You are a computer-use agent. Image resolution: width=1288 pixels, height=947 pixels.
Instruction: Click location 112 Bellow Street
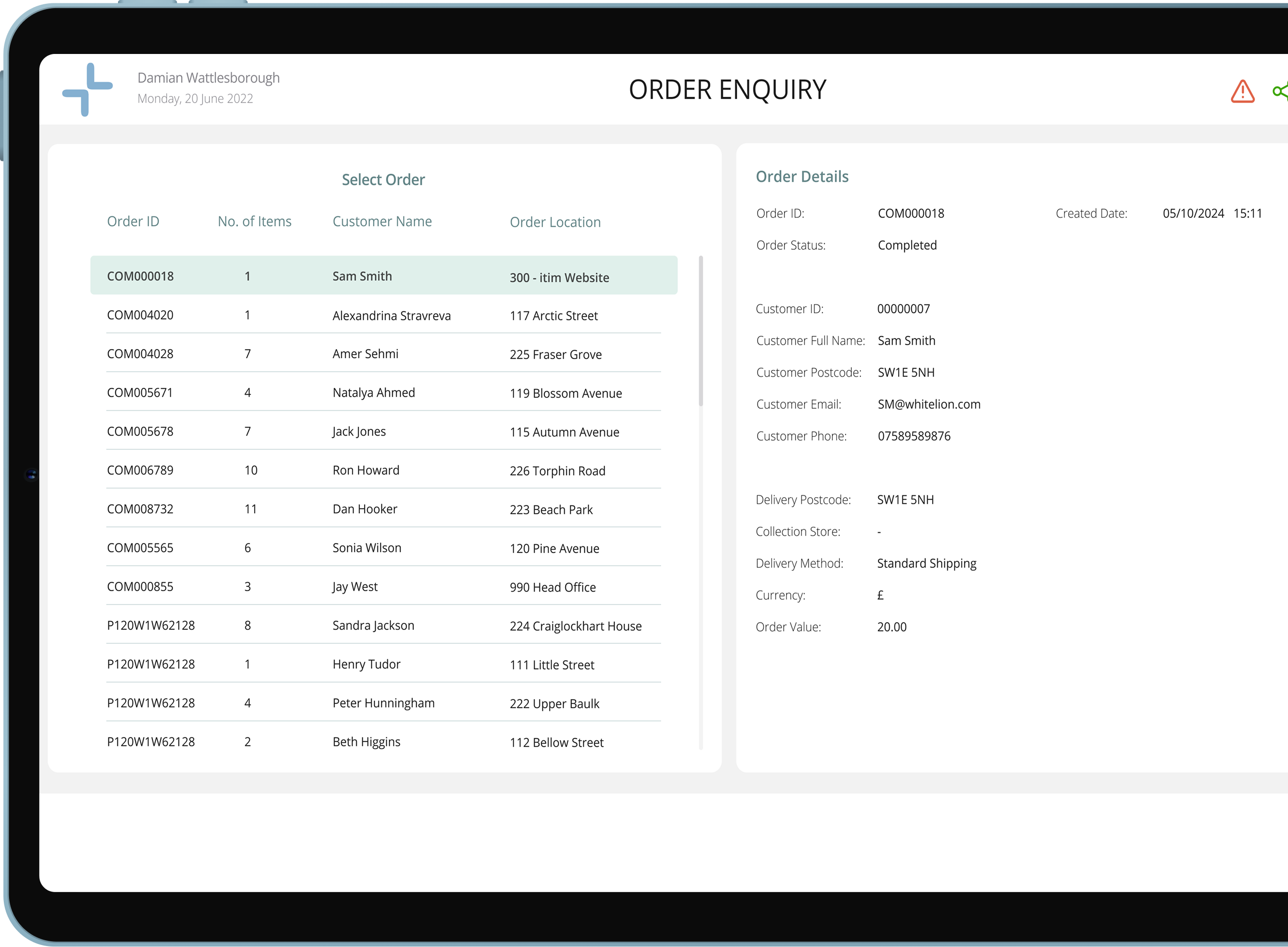[x=556, y=742]
